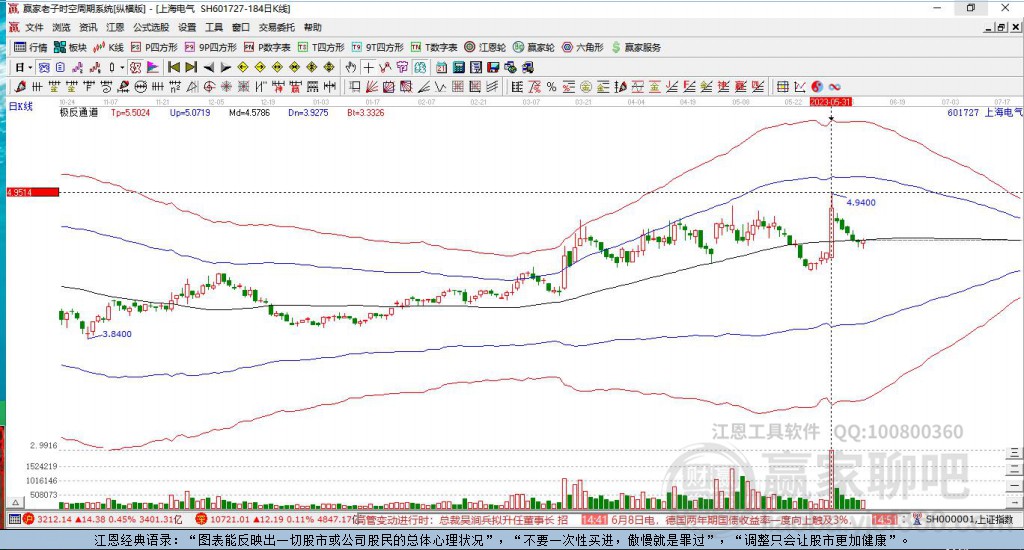Click the red 4.9514 price tag
This screenshot has height=550, width=1024.
click(33, 192)
